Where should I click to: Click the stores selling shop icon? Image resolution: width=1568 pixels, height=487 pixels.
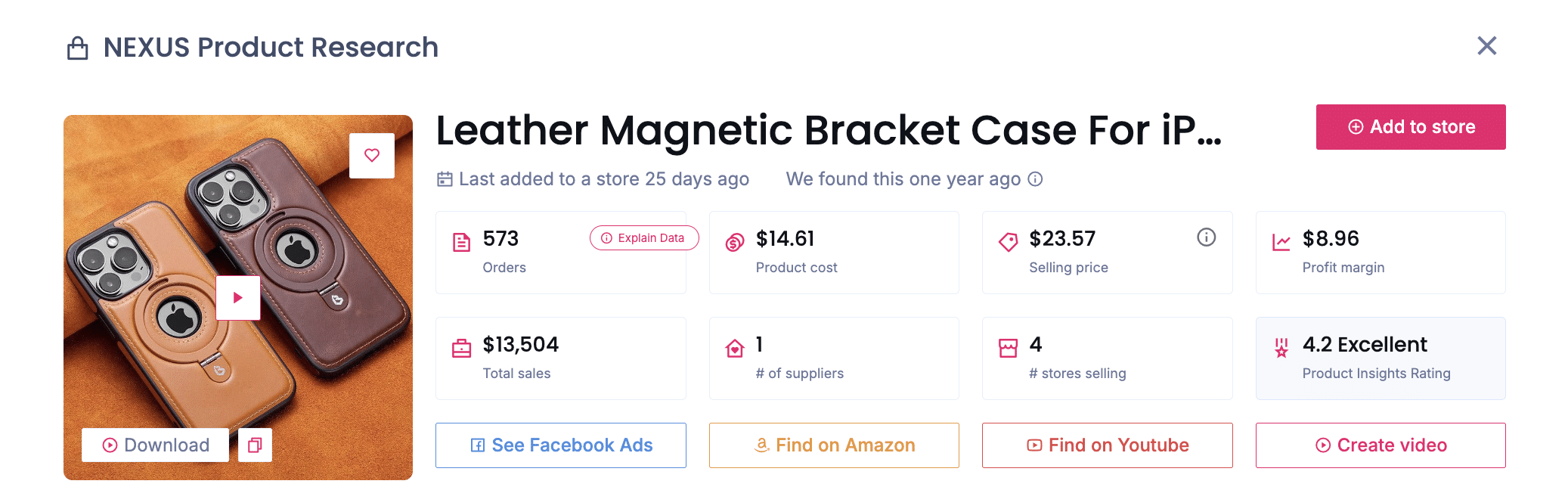[x=1008, y=349]
